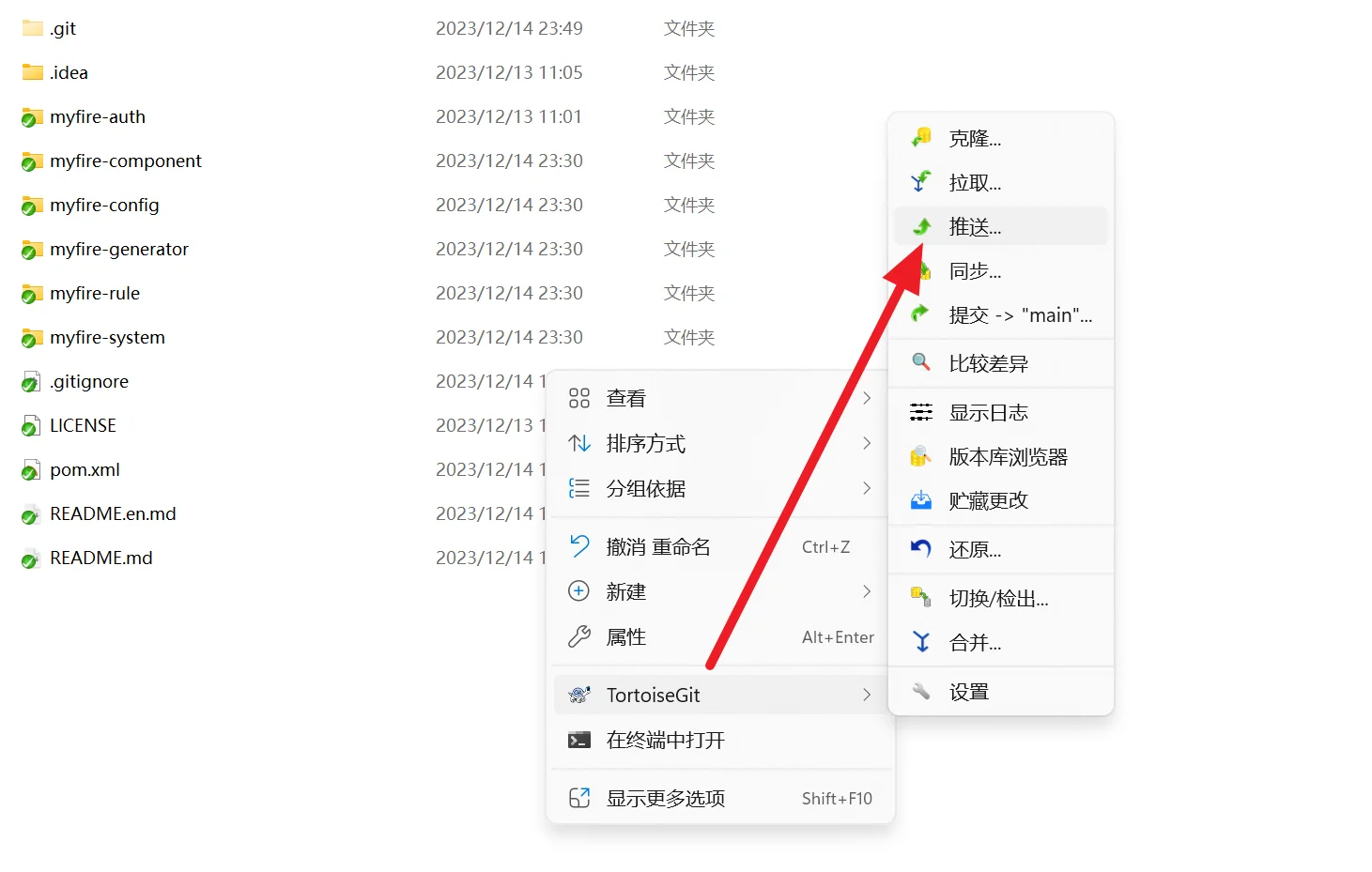Click the Pull (拉取) icon
Screen dimensions: 1372x872
coord(921,182)
